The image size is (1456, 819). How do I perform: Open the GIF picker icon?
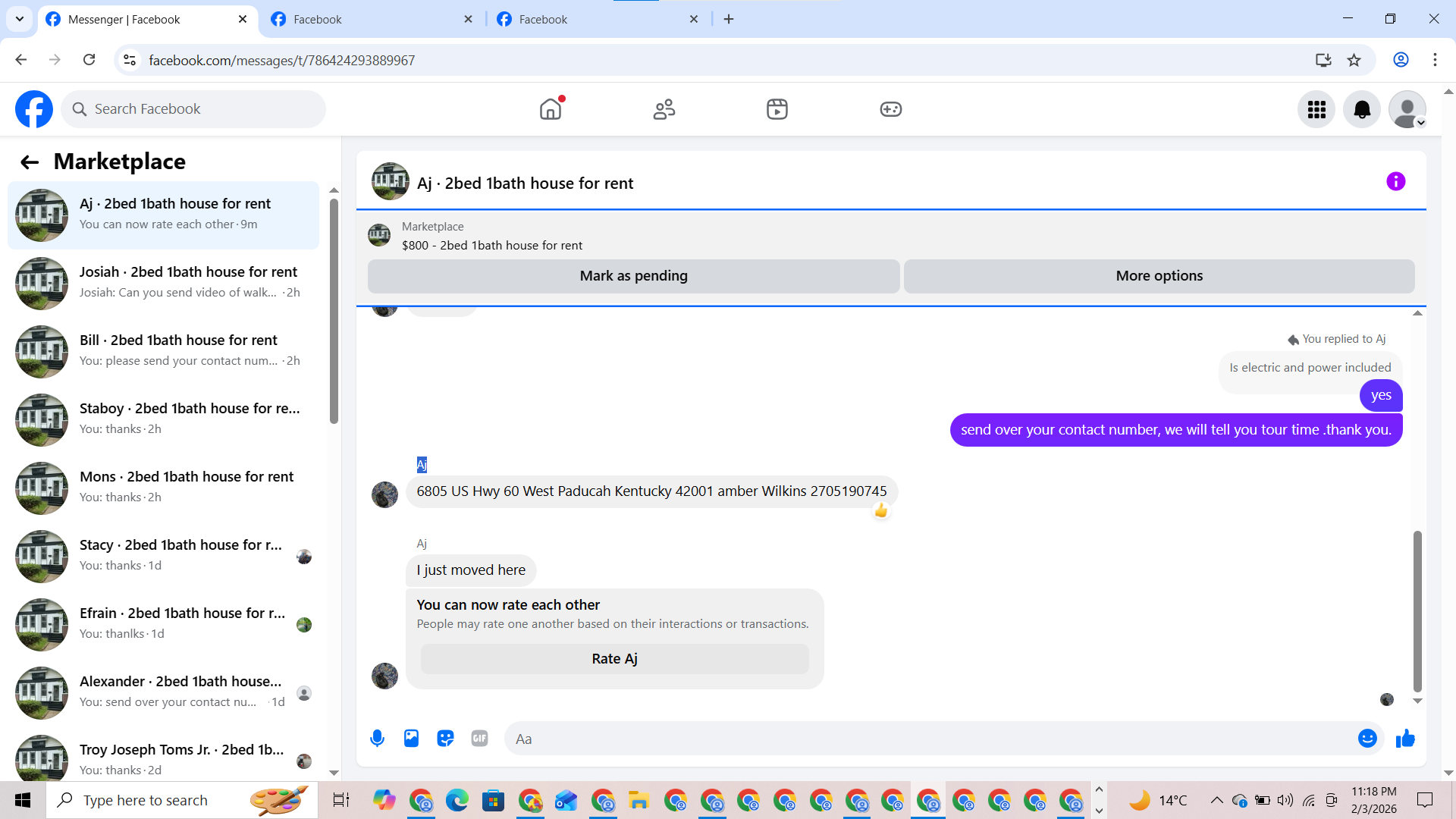click(479, 739)
